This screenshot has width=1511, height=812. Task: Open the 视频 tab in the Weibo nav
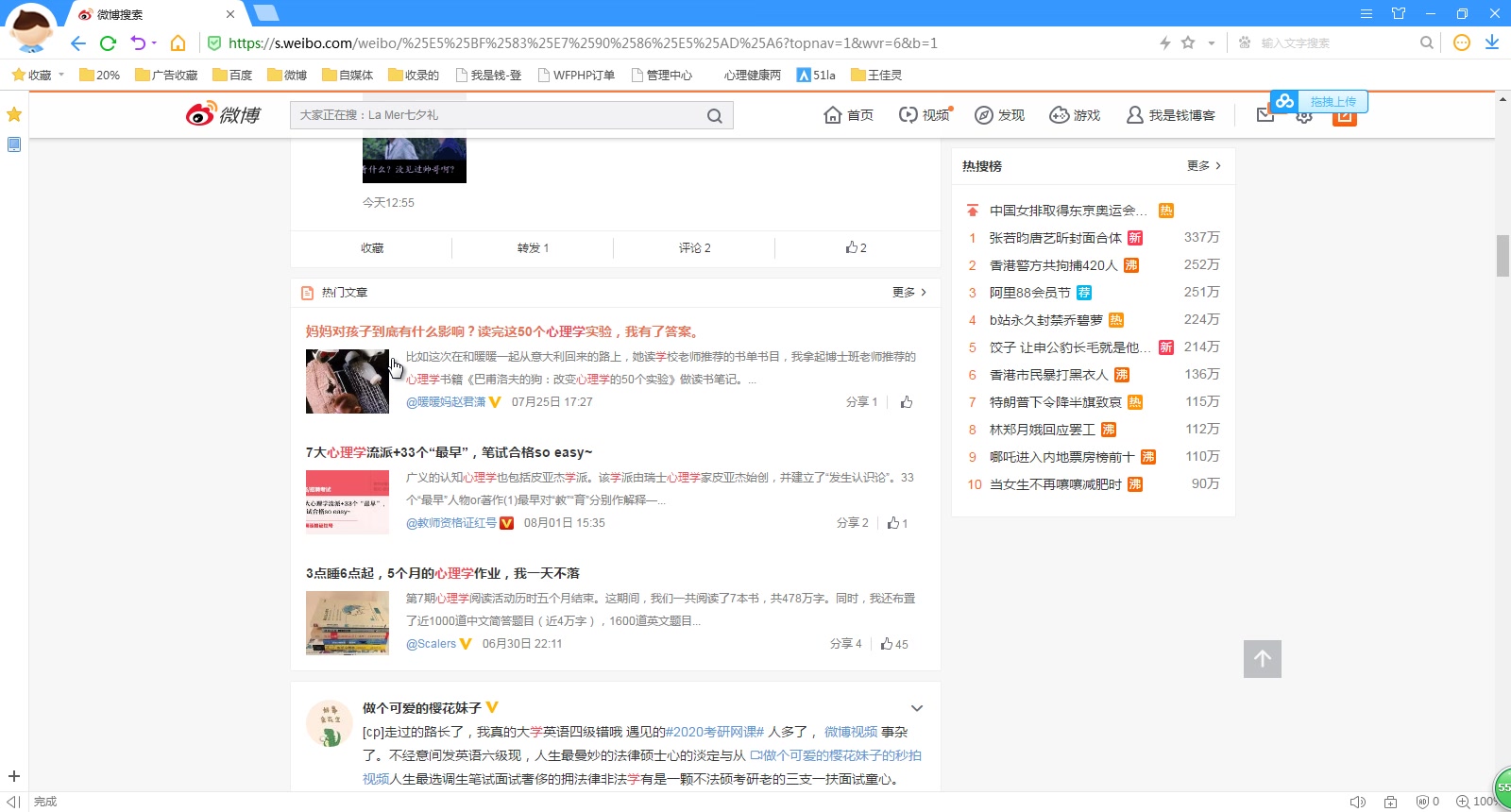point(925,115)
